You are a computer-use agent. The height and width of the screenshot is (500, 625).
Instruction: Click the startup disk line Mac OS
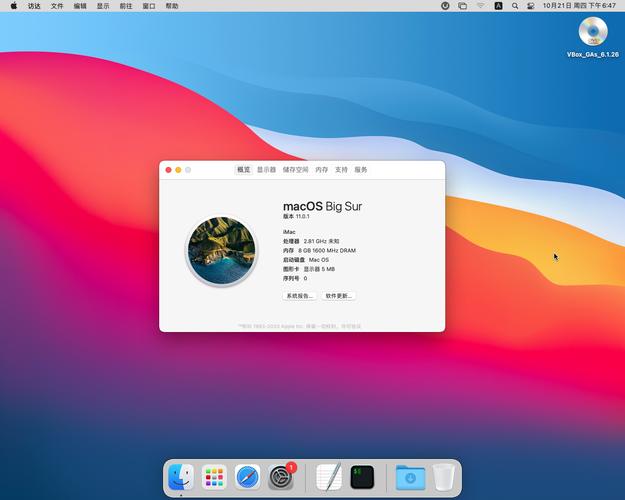(x=306, y=260)
